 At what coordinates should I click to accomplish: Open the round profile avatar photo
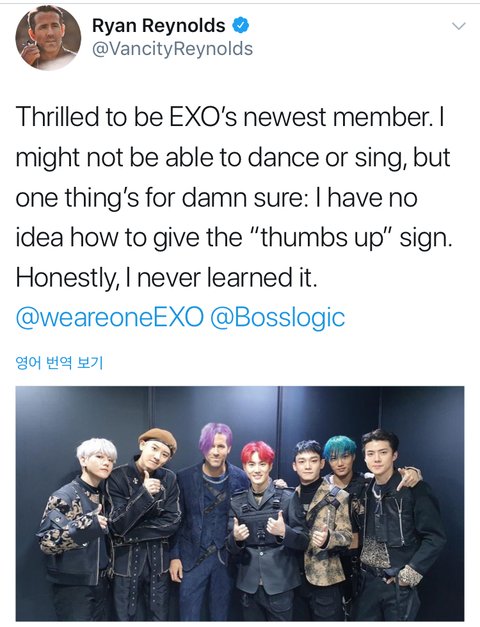48,38
